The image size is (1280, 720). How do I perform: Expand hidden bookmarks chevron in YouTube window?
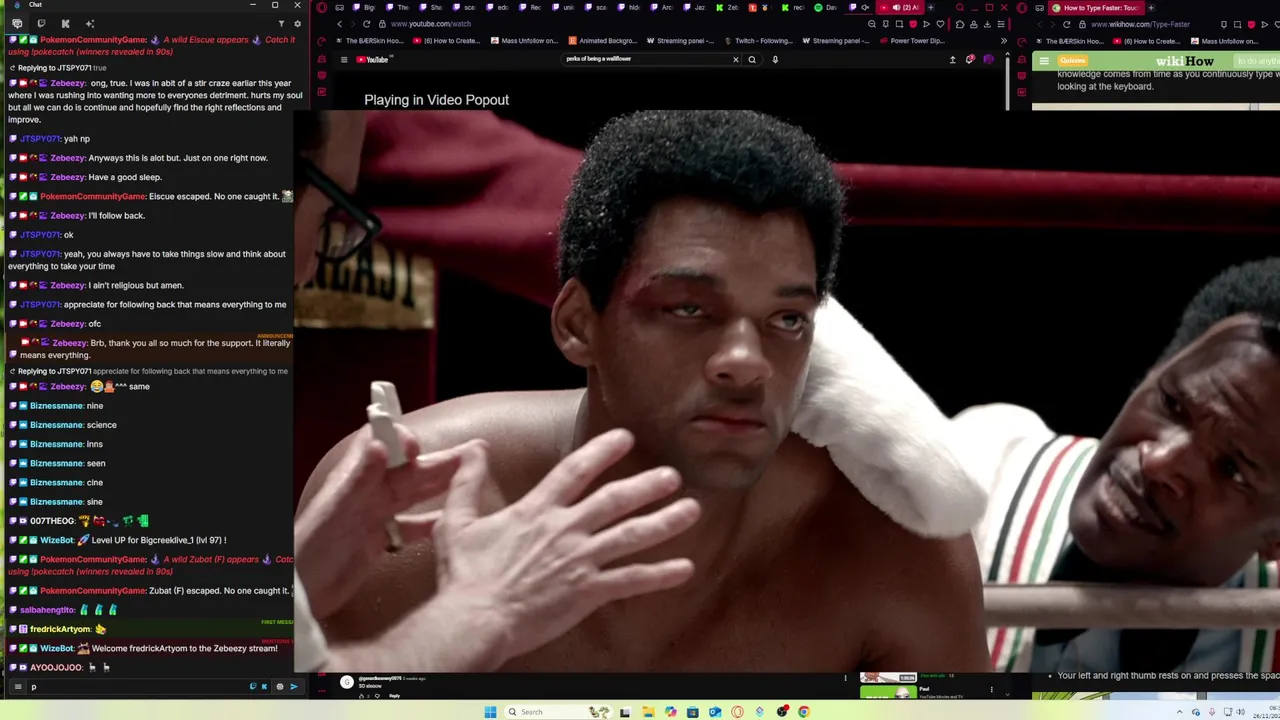tap(1003, 41)
